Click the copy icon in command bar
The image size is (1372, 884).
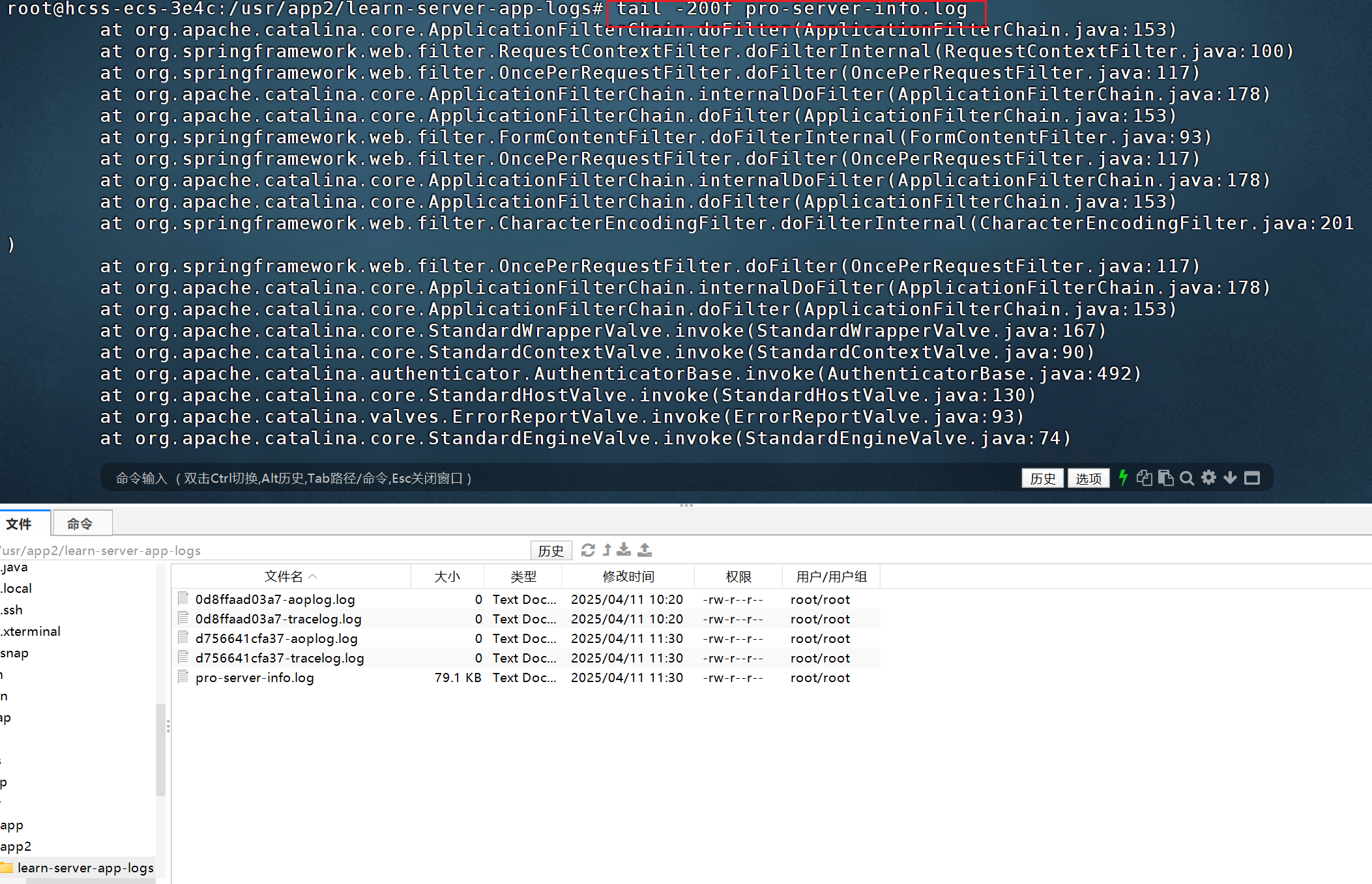coord(1144,478)
